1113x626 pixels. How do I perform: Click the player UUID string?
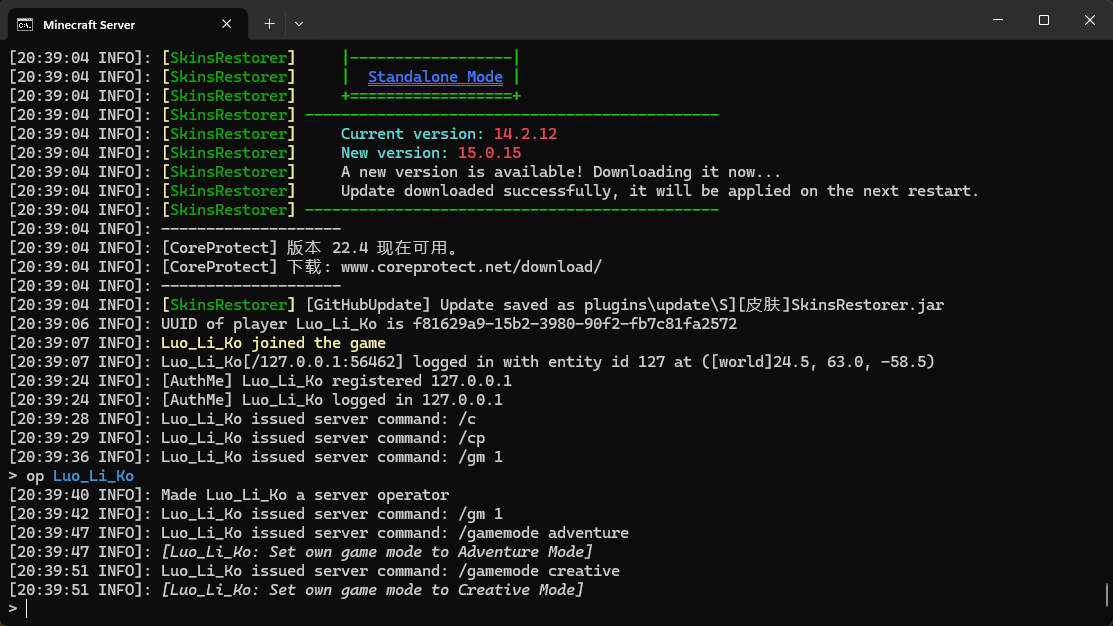(x=575, y=324)
